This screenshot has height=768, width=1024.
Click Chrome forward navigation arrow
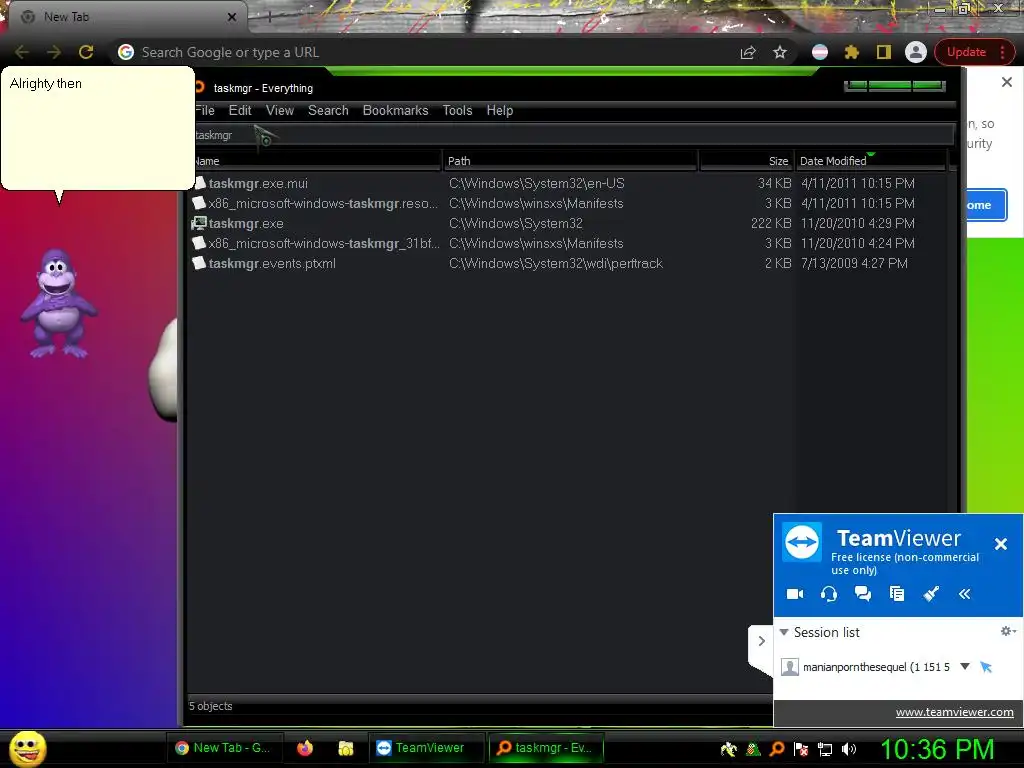point(54,52)
